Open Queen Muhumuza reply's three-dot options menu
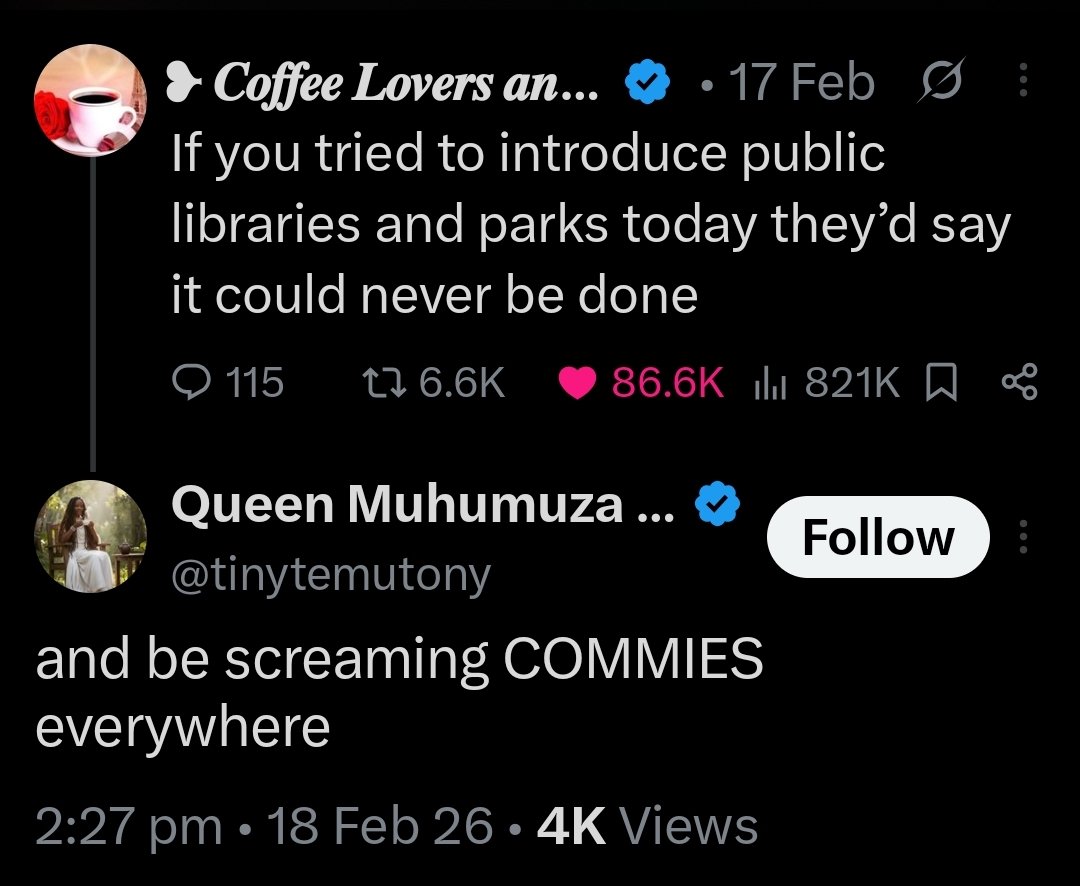Image resolution: width=1080 pixels, height=886 pixels. point(1023,537)
